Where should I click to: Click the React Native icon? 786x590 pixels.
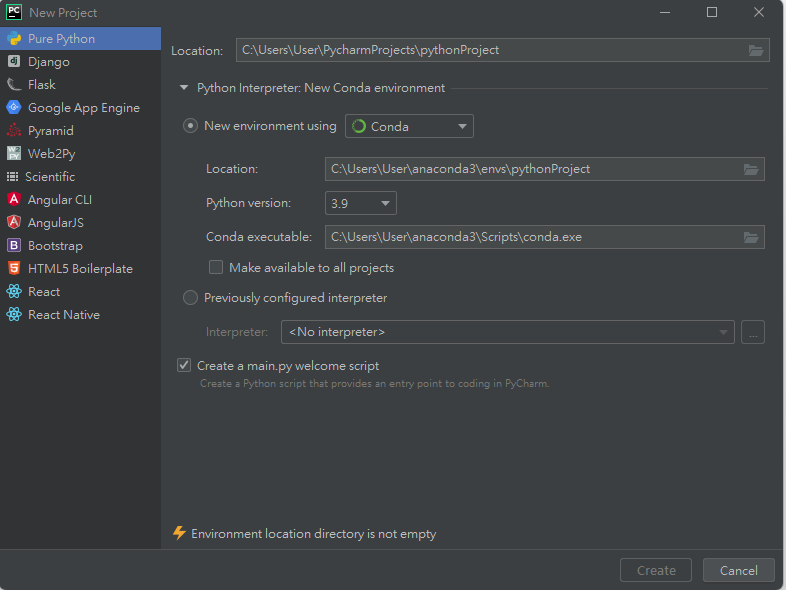(14, 315)
